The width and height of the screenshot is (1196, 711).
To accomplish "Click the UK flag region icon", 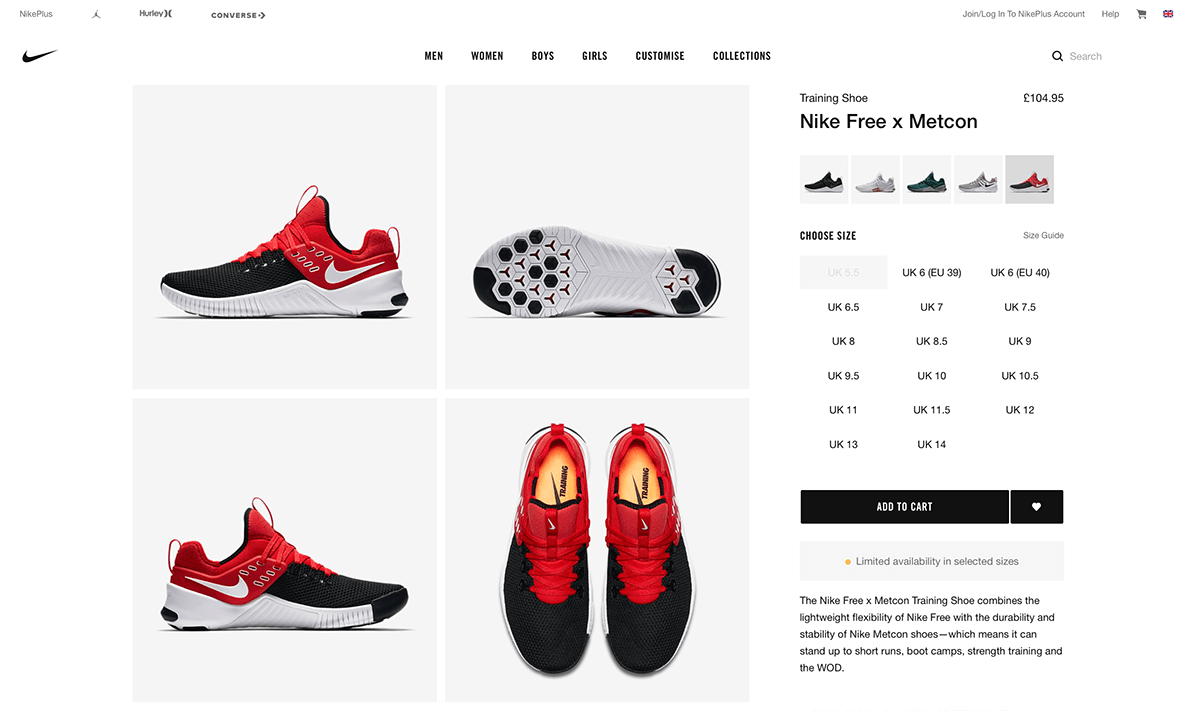I will 1168,14.
